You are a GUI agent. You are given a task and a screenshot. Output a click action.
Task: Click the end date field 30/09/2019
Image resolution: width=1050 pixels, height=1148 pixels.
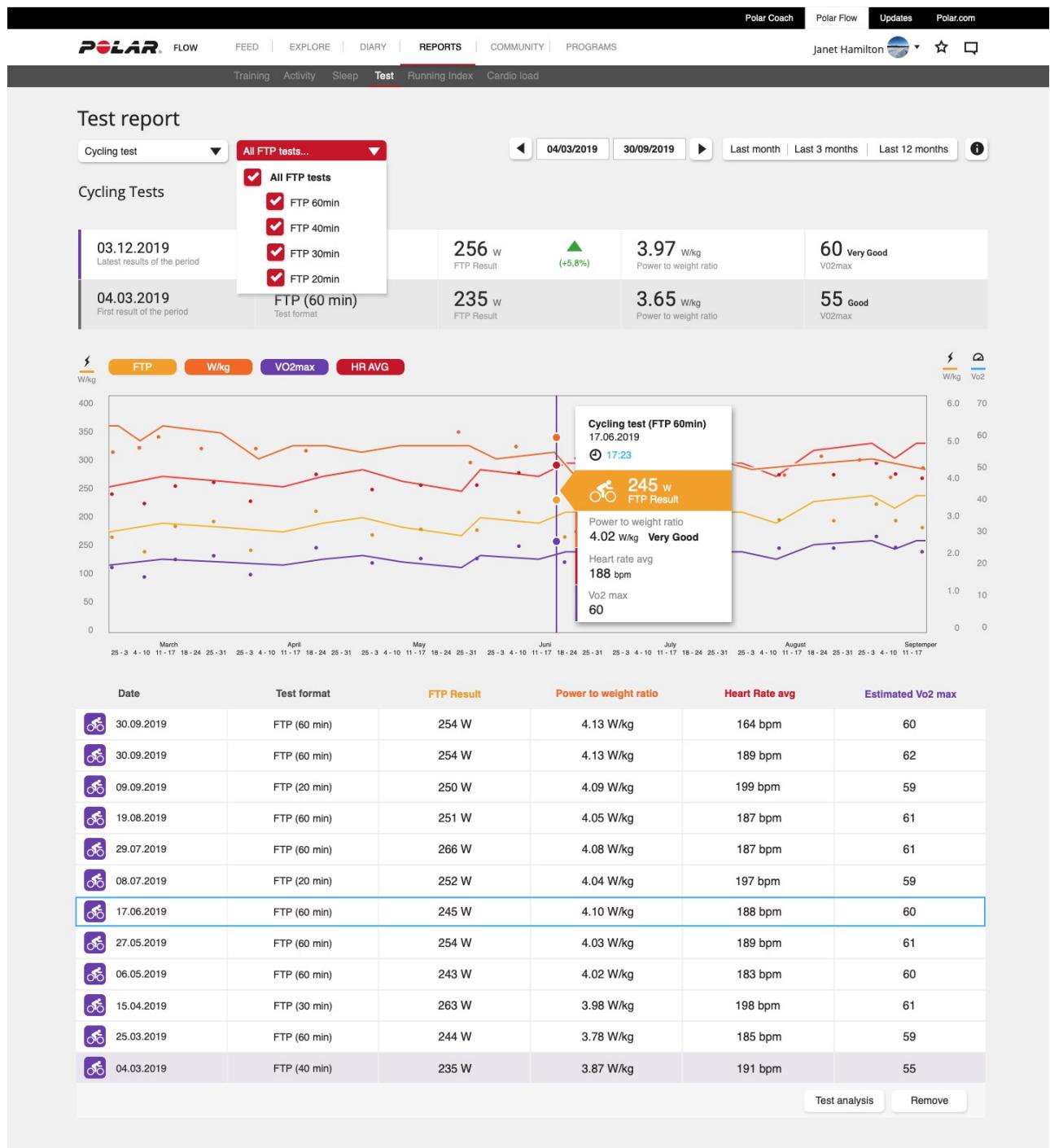tap(649, 149)
